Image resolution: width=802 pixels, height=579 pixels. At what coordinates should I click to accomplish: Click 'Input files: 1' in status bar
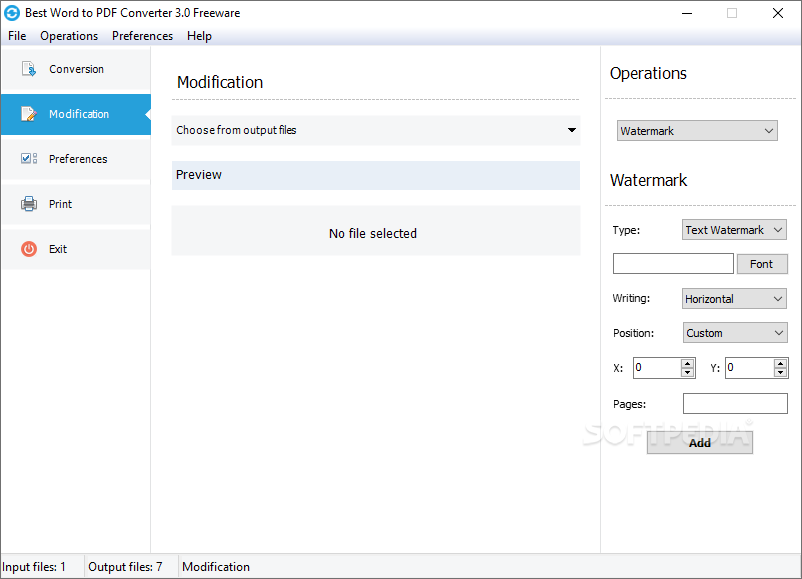[34, 567]
